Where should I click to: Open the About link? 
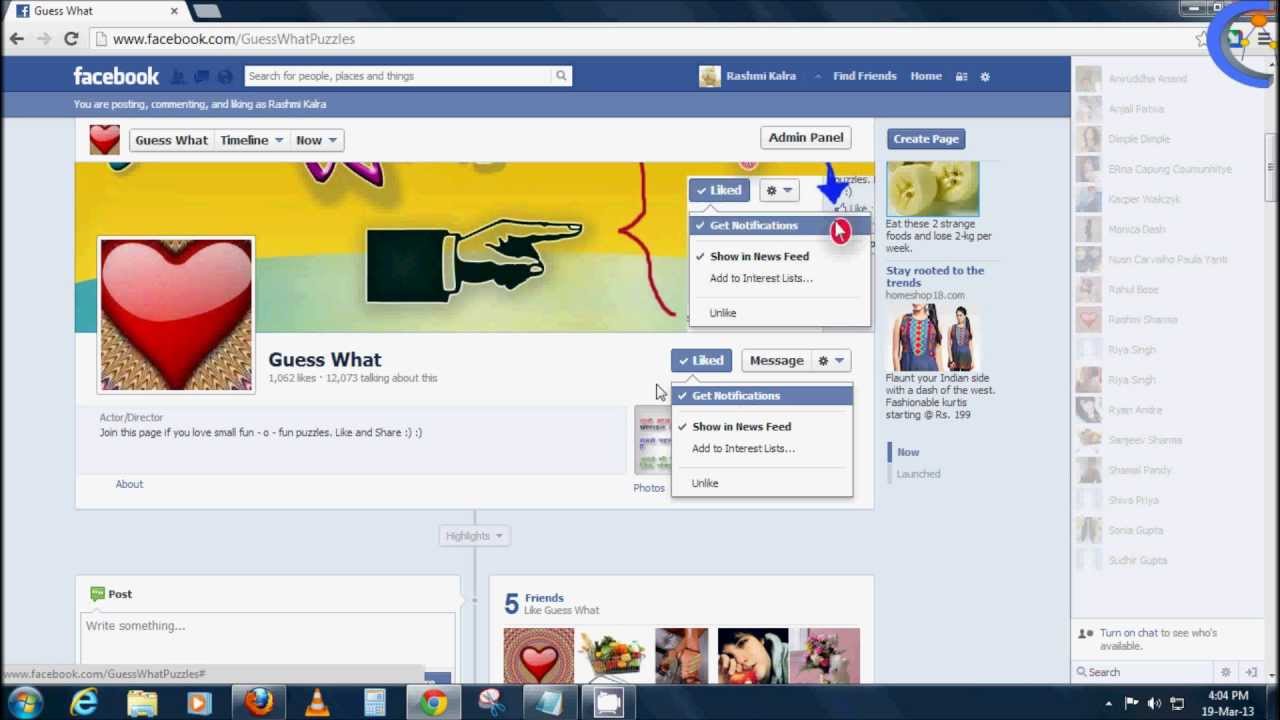click(129, 484)
